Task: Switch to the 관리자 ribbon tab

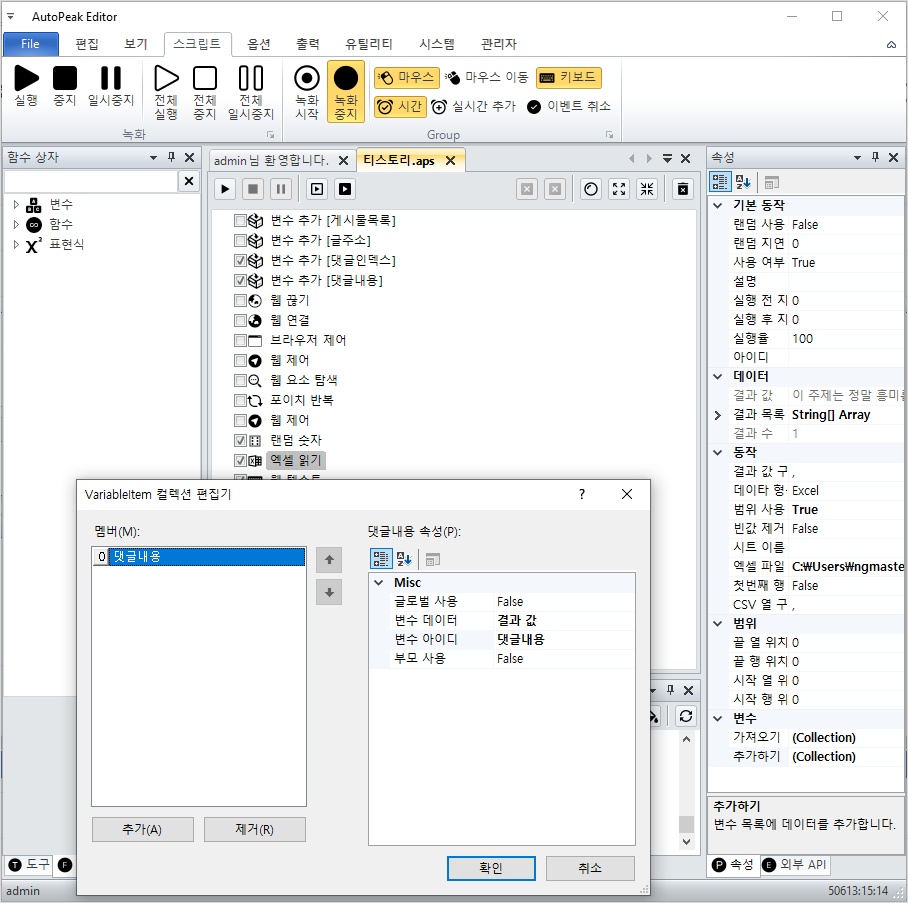Action: 499,44
